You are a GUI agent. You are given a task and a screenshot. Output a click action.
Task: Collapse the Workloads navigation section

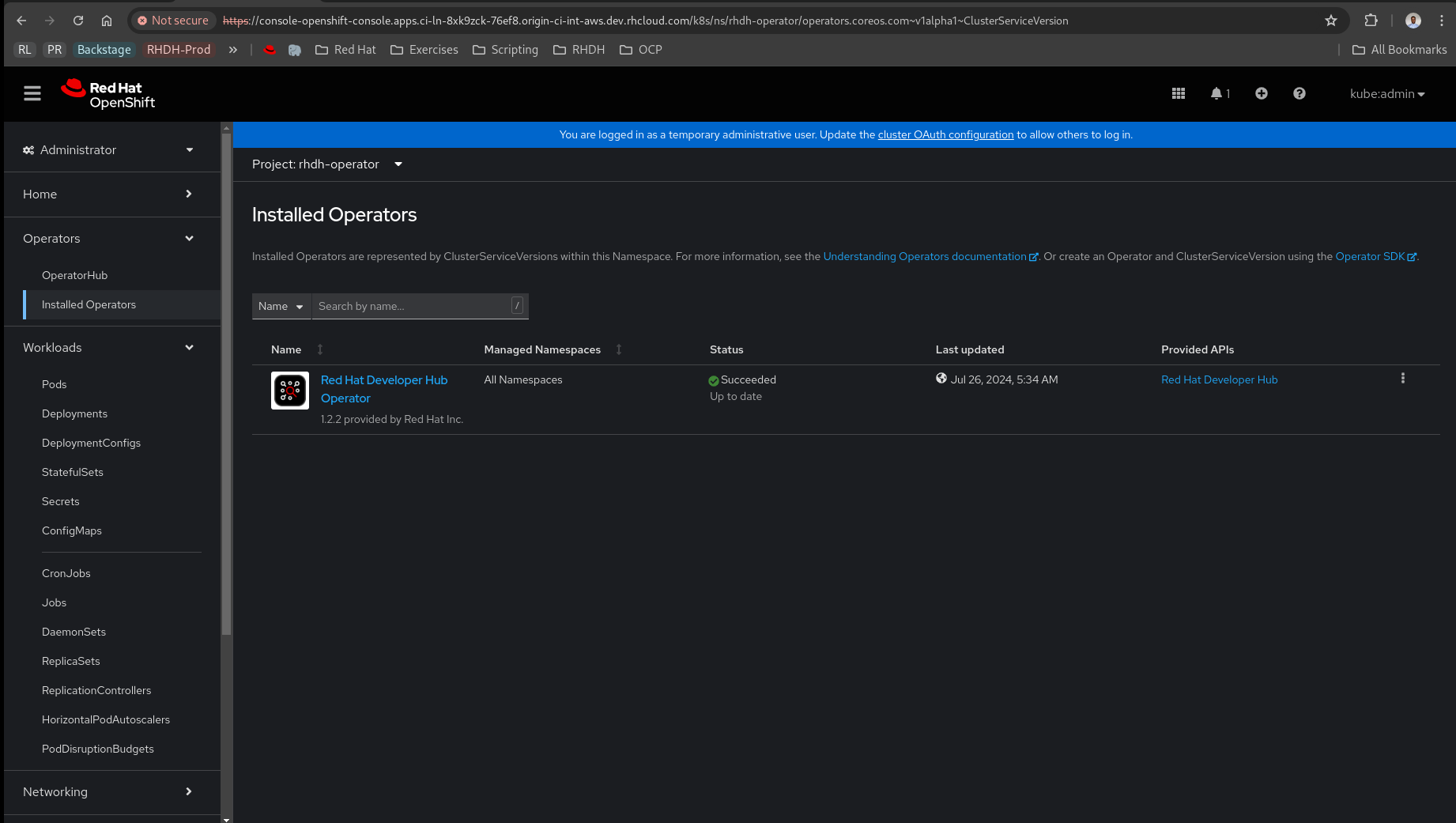(x=109, y=348)
